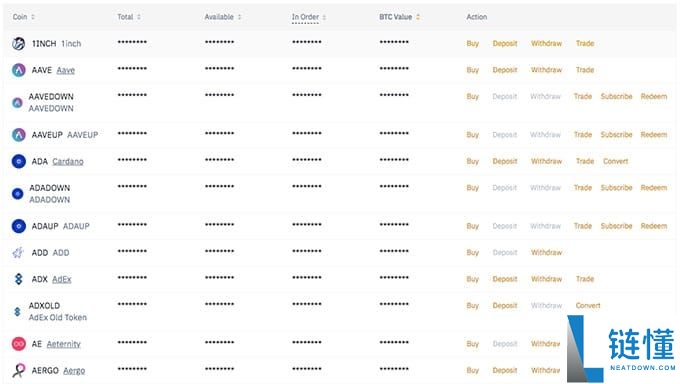Trade ADA from its row
Screen dimensions: 680x384
pyautogui.click(x=585, y=161)
